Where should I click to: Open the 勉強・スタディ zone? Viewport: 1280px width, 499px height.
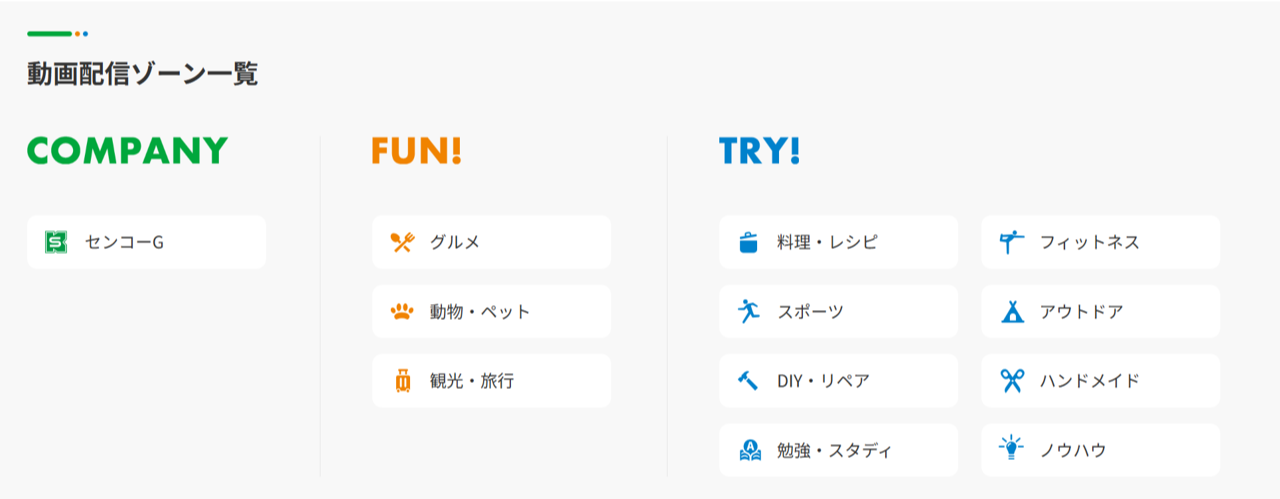click(838, 451)
